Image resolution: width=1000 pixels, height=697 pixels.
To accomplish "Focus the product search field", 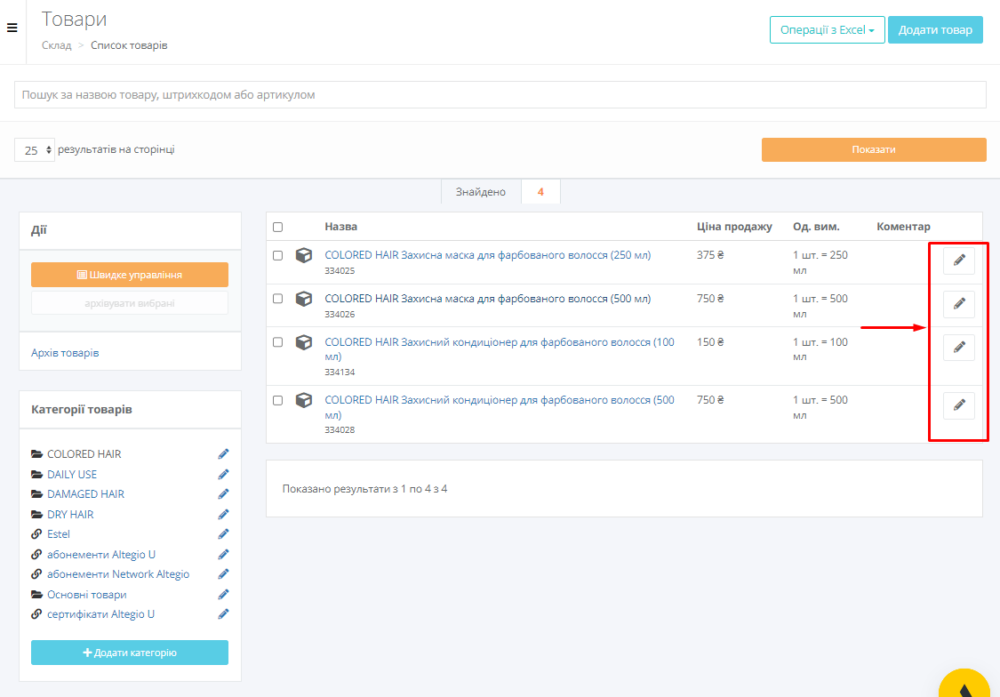I will (x=500, y=95).
